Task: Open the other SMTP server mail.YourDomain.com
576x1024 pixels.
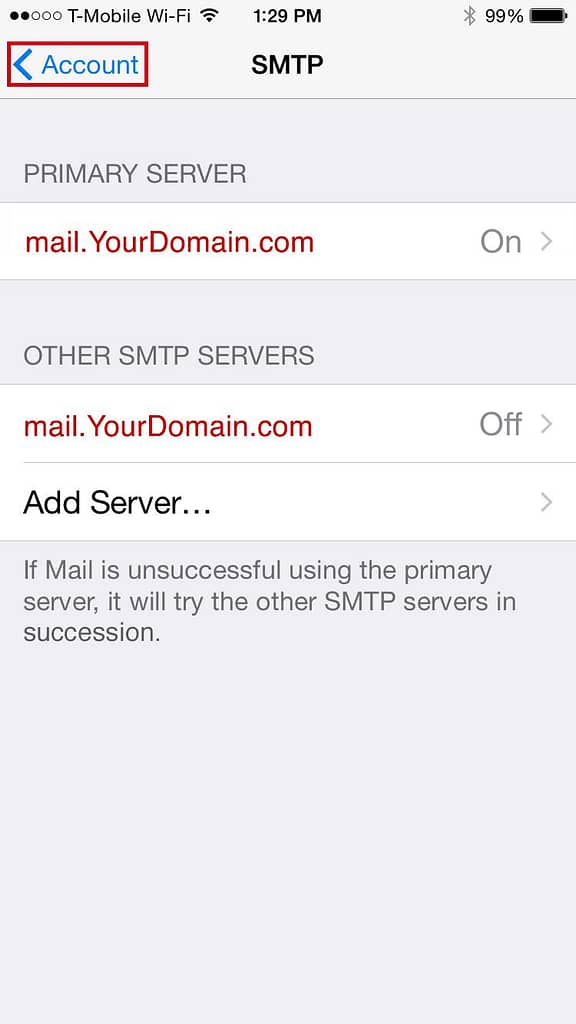Action: point(288,424)
